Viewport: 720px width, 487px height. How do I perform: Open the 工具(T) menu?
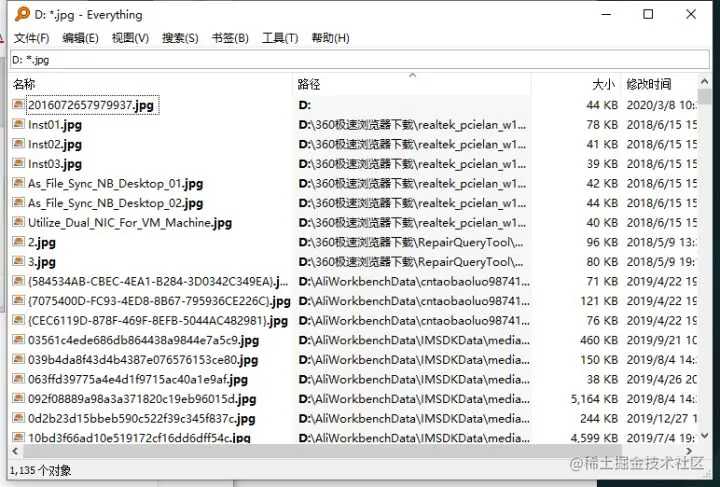pos(280,38)
